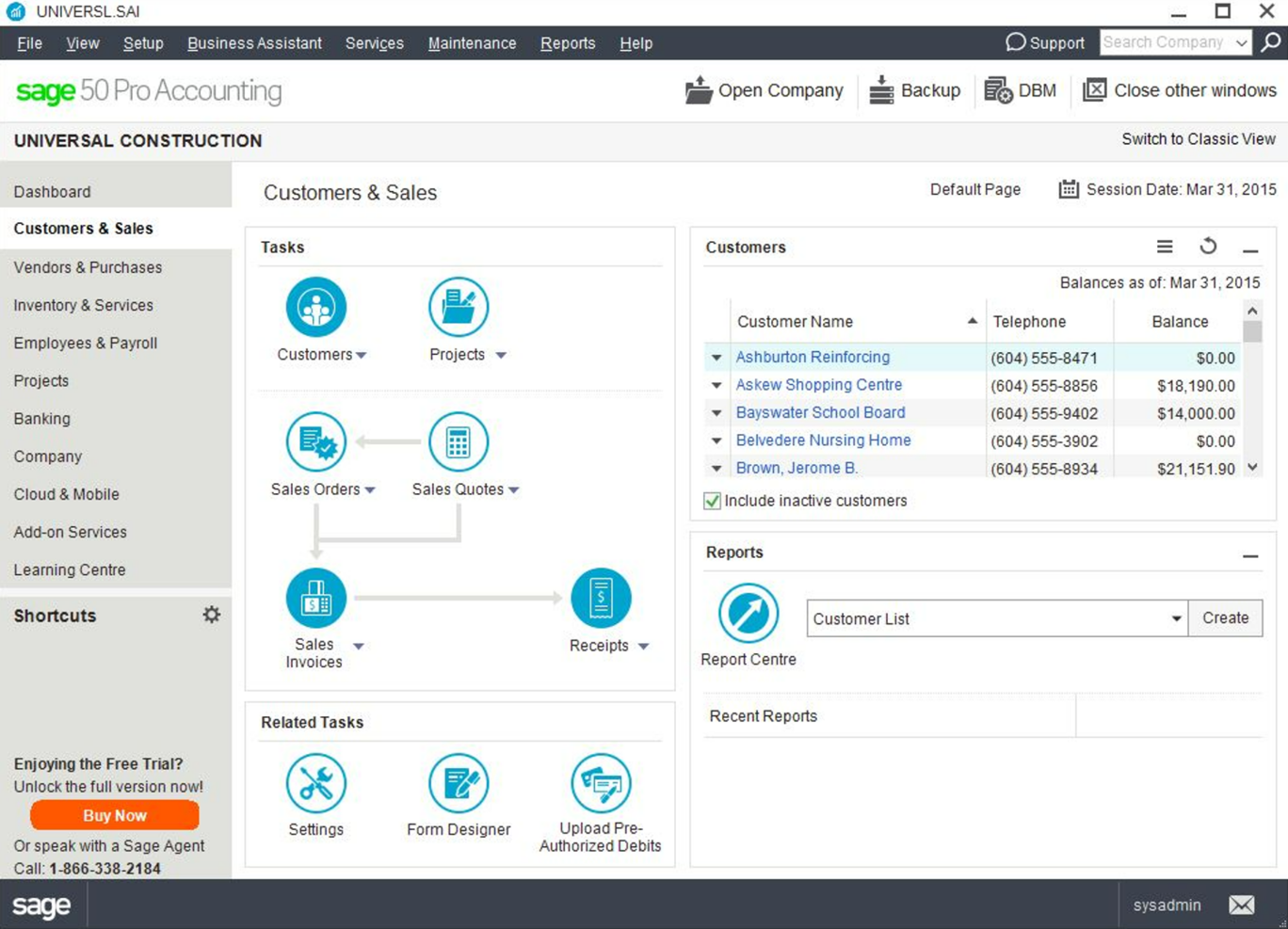Open the Setup menu

[142, 43]
